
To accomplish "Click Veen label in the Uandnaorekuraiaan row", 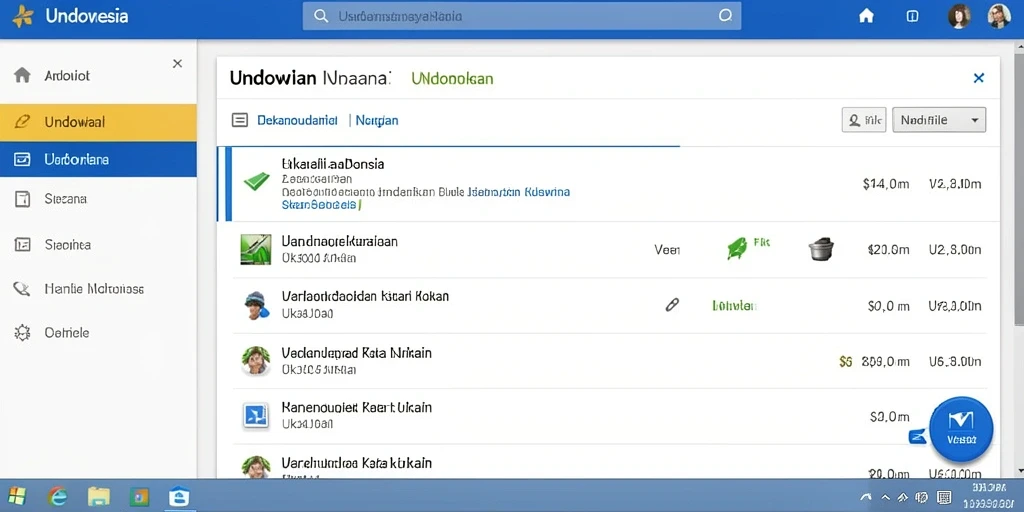I will point(667,249).
